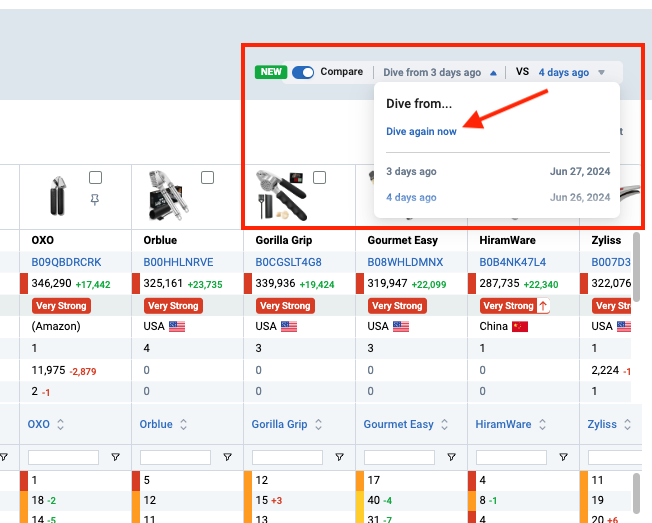Click the pin icon under OXO checkbox
The image size is (652, 523).
coord(95,200)
